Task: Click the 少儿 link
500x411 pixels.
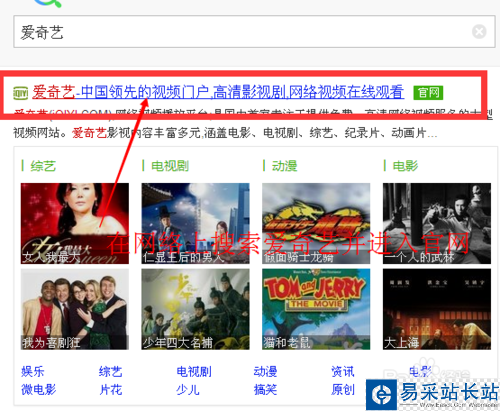Action: (188, 389)
